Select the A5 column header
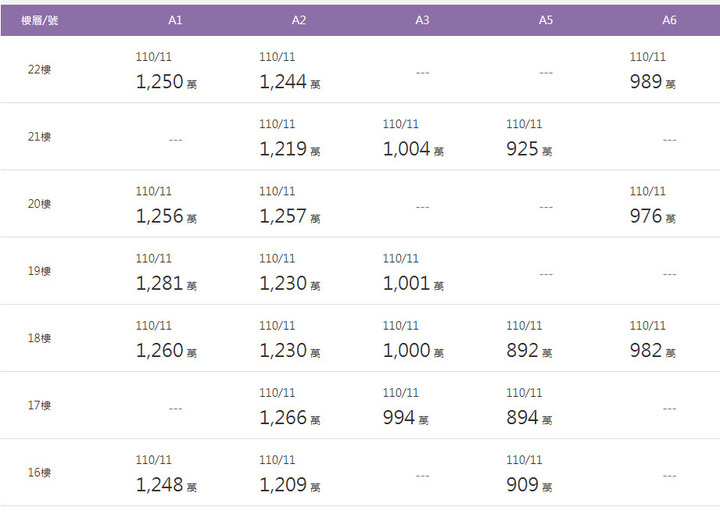 (546, 20)
